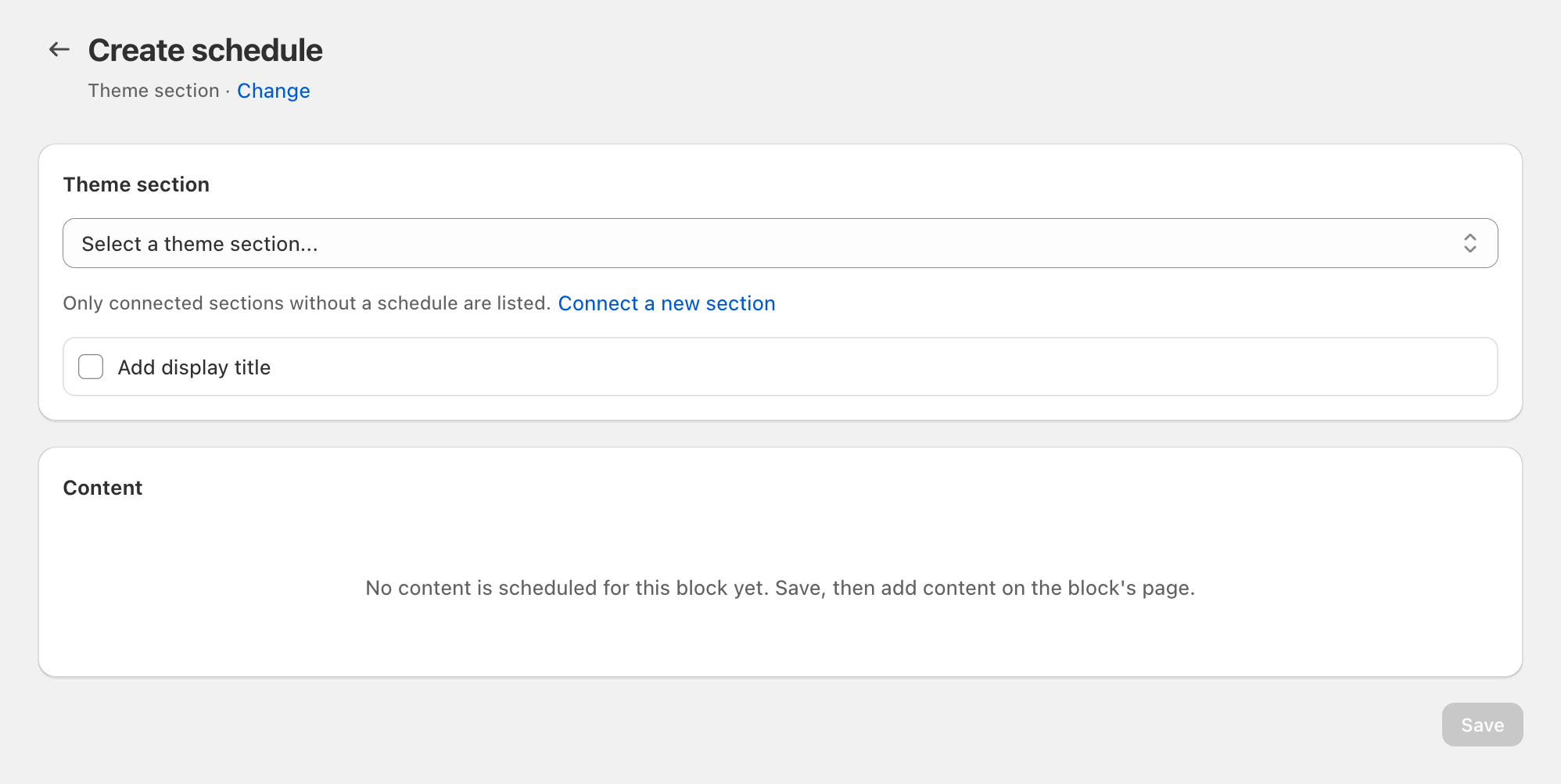Click the Only connected sections helper text
1561x784 pixels.
[307, 303]
